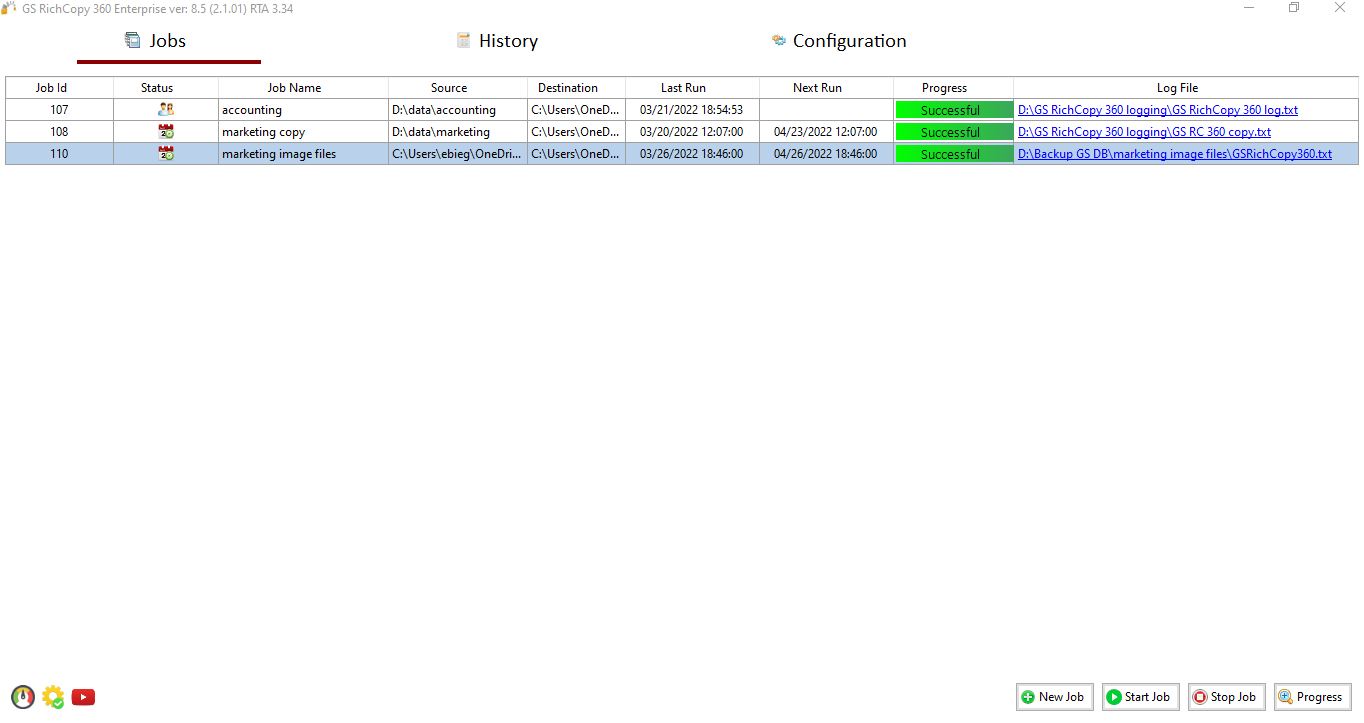Click the Stop Job button
The height and width of the screenshot is (723, 1364).
pos(1227,697)
